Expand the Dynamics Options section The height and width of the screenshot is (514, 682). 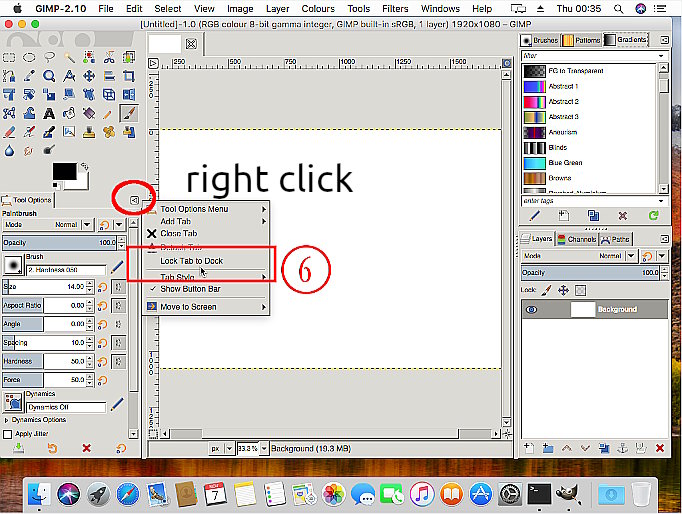(x=7, y=420)
